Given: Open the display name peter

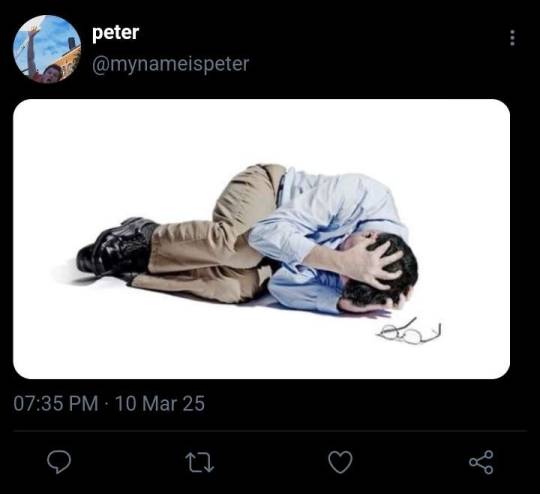Looking at the screenshot, I should [x=115, y=33].
